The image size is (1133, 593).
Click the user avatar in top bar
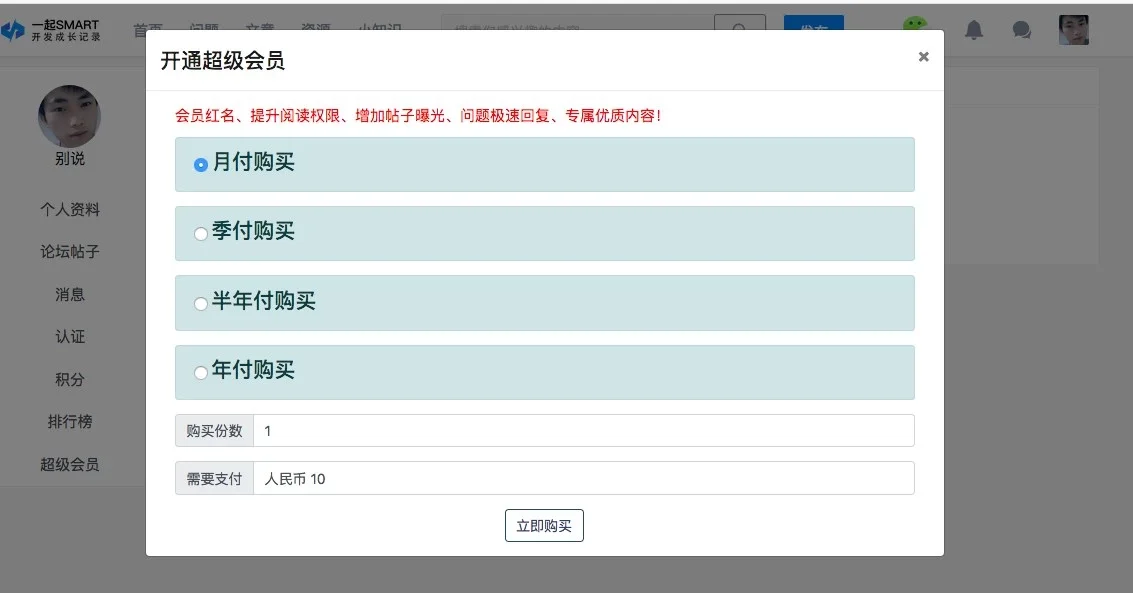pos(1073,30)
